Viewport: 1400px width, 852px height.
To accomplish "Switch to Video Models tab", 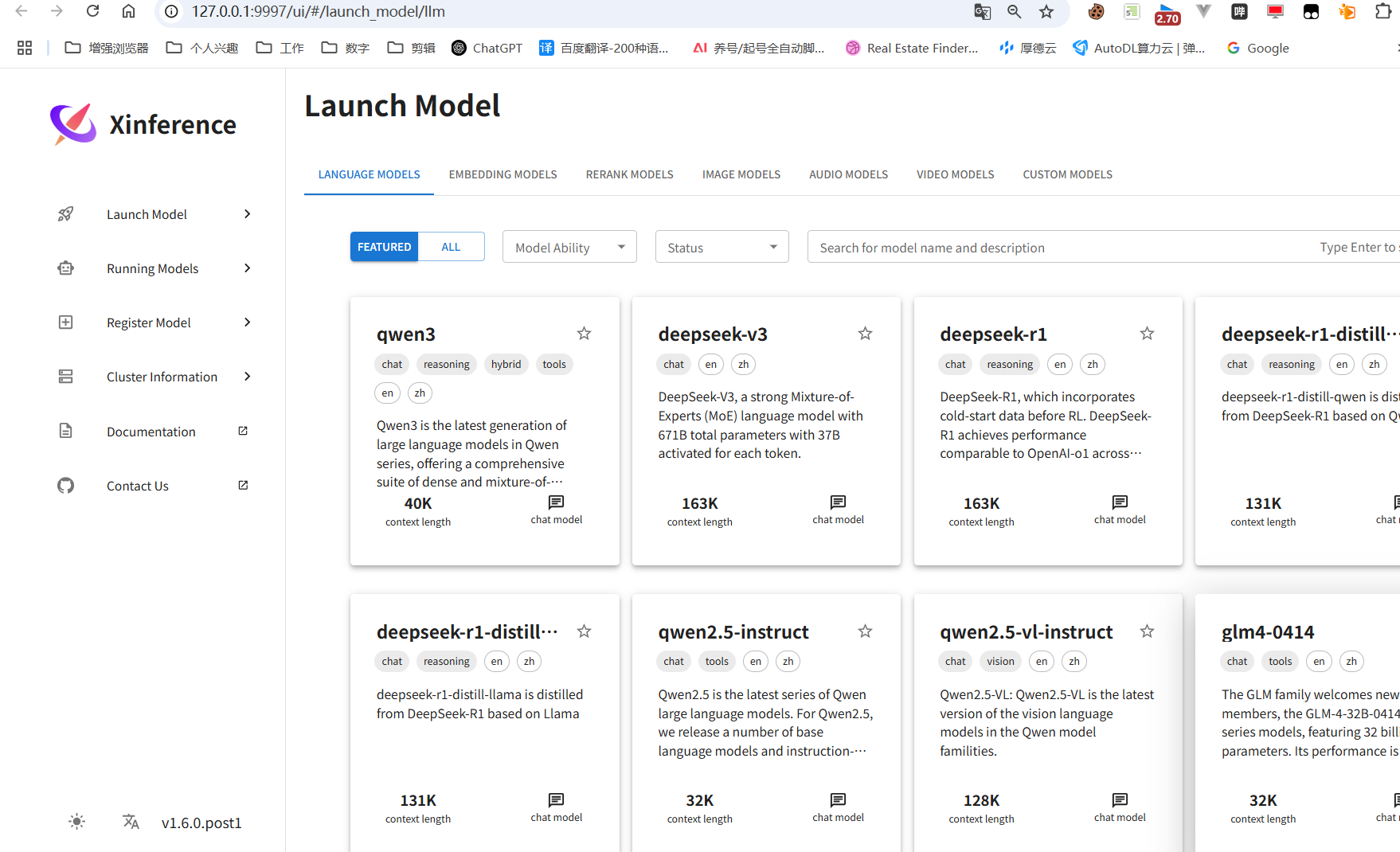I will (955, 174).
